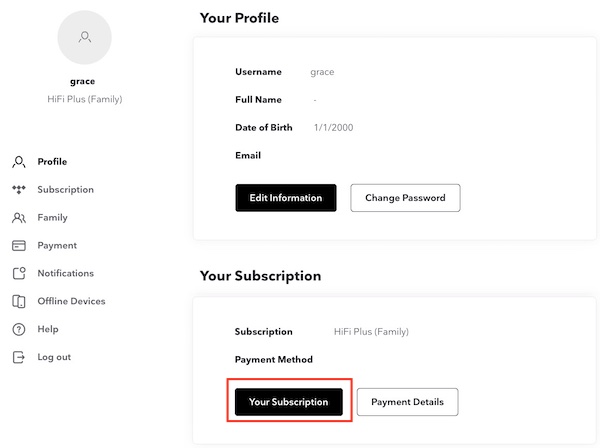Select the Log out text link
This screenshot has height=448, width=600.
coord(54,358)
